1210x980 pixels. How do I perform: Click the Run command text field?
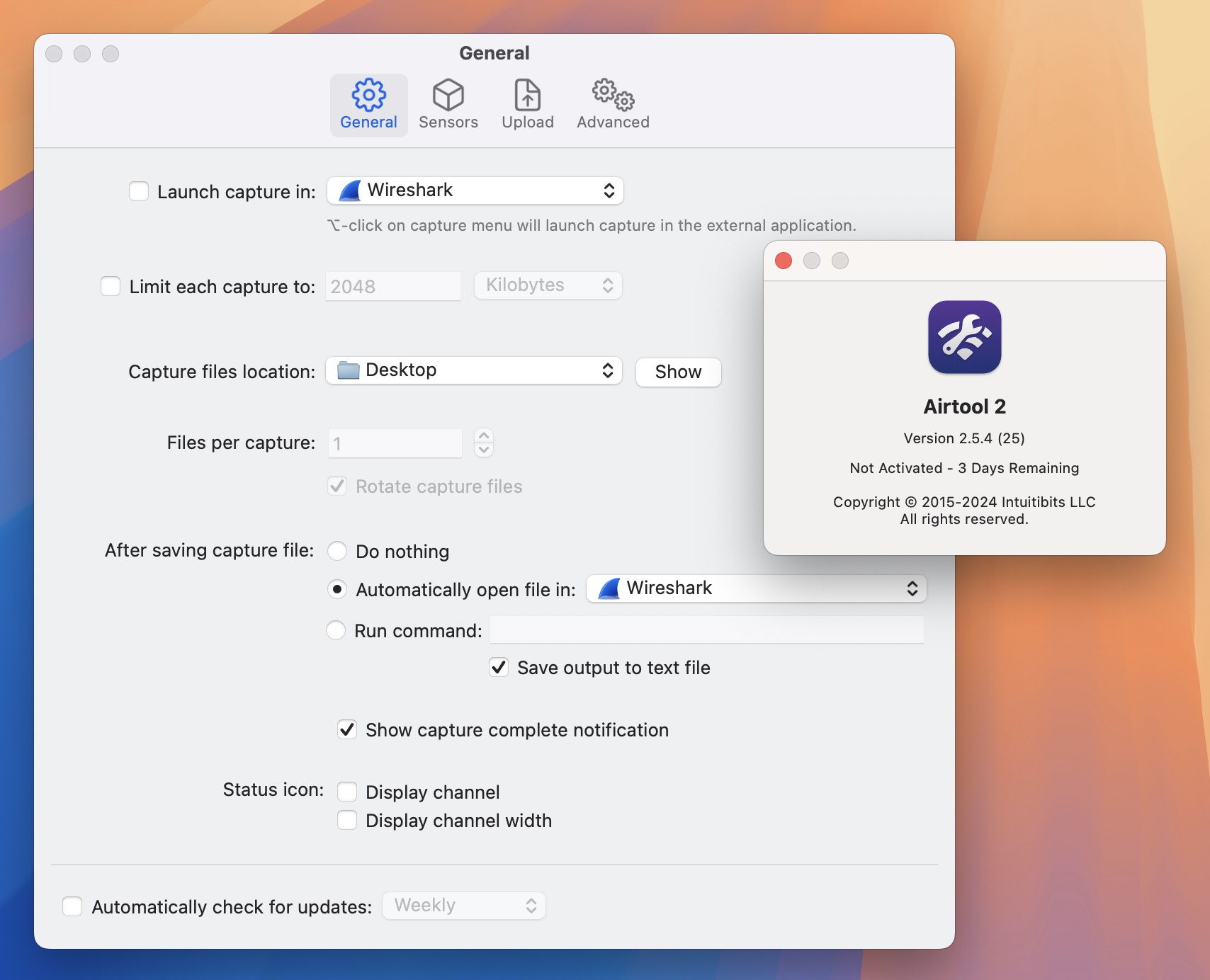(x=707, y=629)
